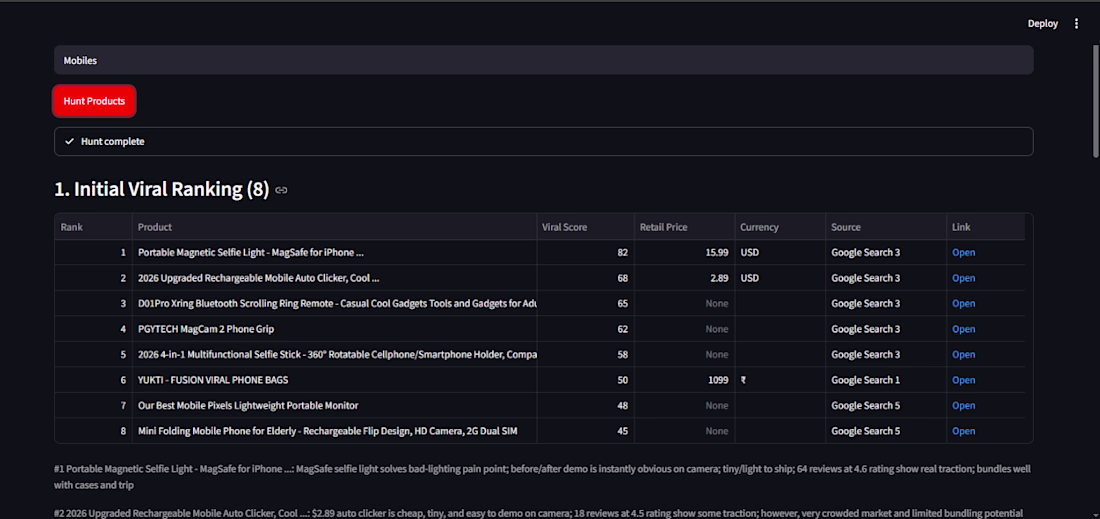
Task: Open the three-dot main menu
Action: (1076, 24)
